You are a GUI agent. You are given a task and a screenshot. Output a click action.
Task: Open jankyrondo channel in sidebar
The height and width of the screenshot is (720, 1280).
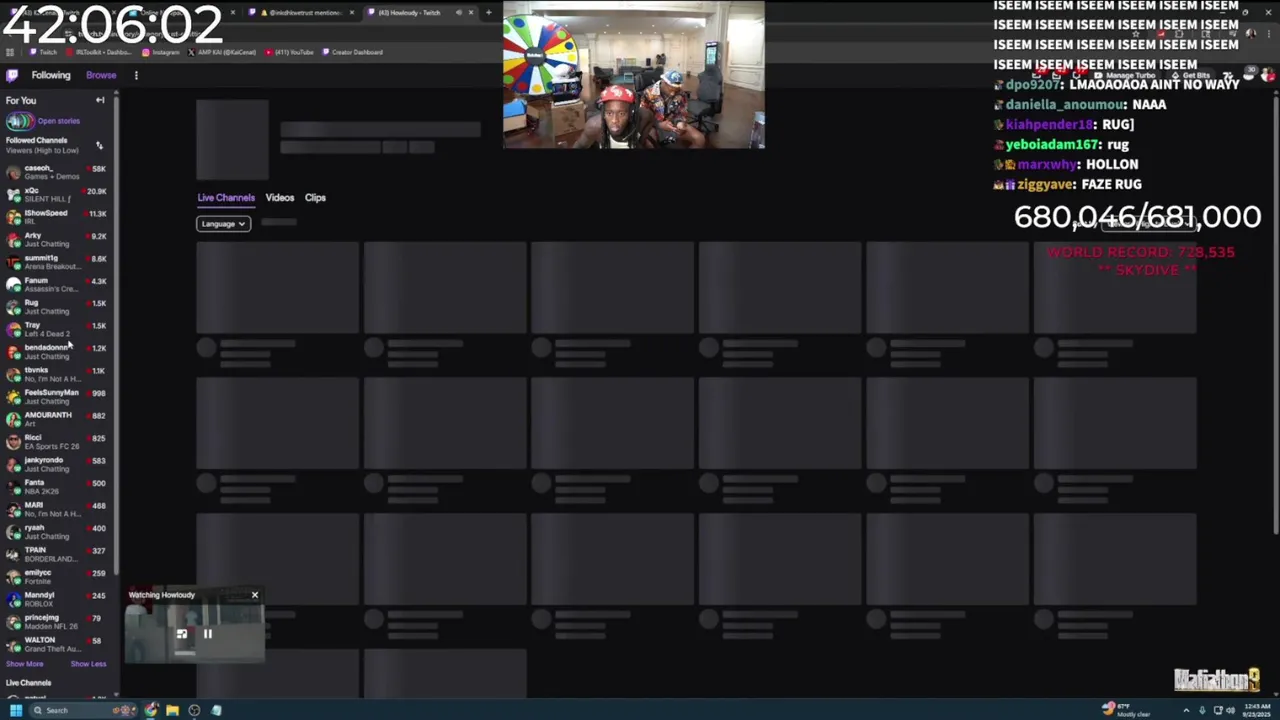click(56, 464)
